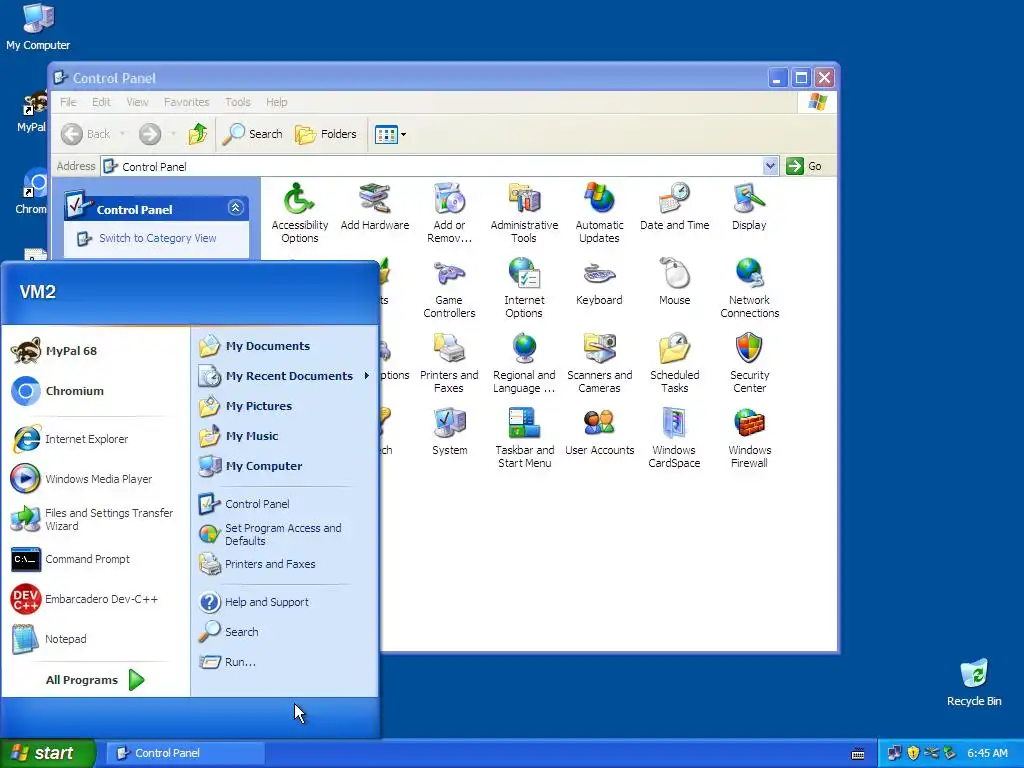Open the Add Hardware applet

[x=375, y=206]
